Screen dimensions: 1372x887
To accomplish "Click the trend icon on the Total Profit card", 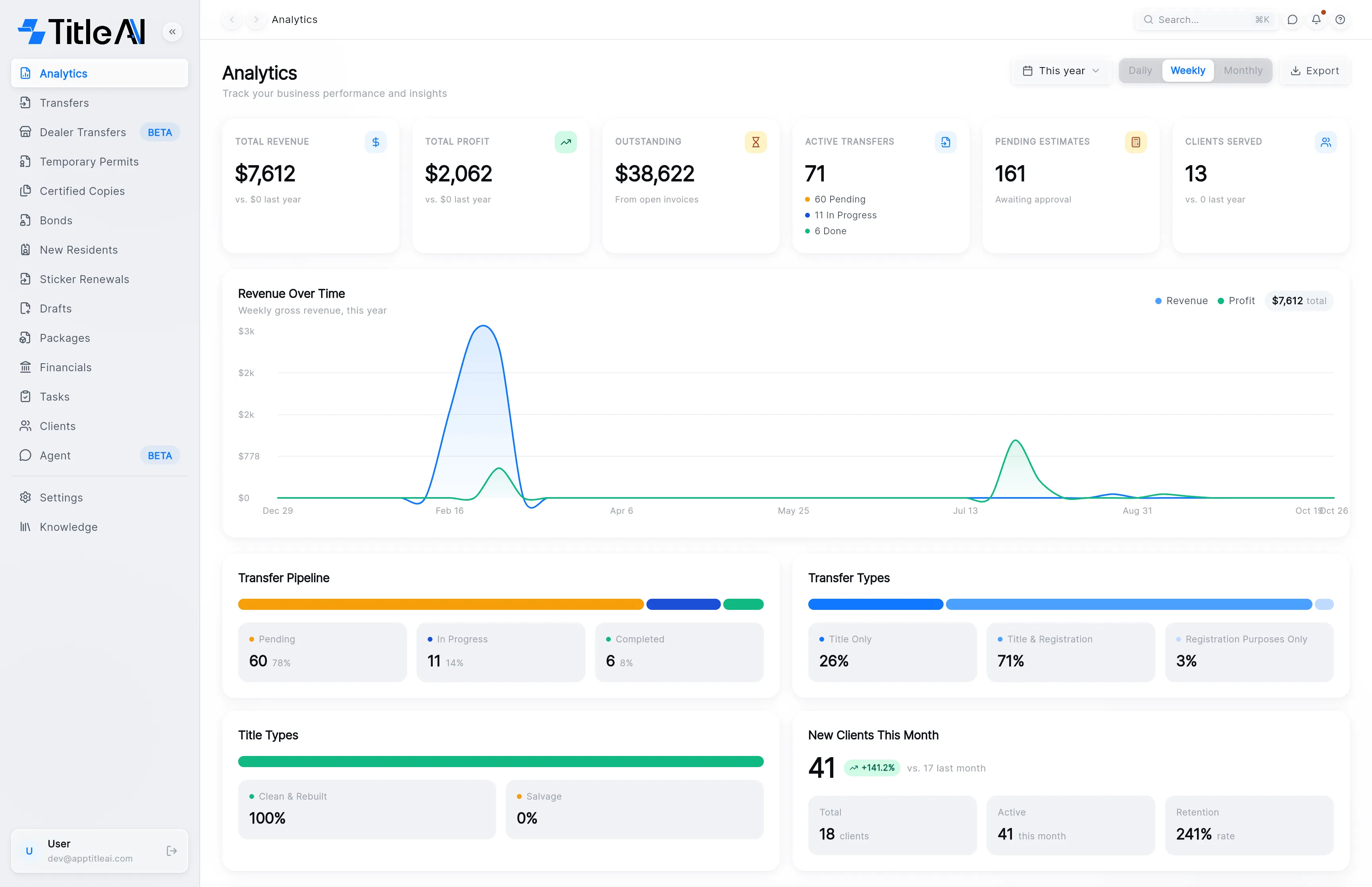I will [x=565, y=142].
